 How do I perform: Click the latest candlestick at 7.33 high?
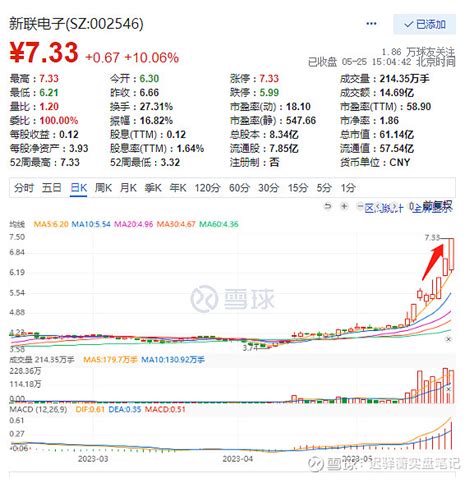click(x=451, y=254)
